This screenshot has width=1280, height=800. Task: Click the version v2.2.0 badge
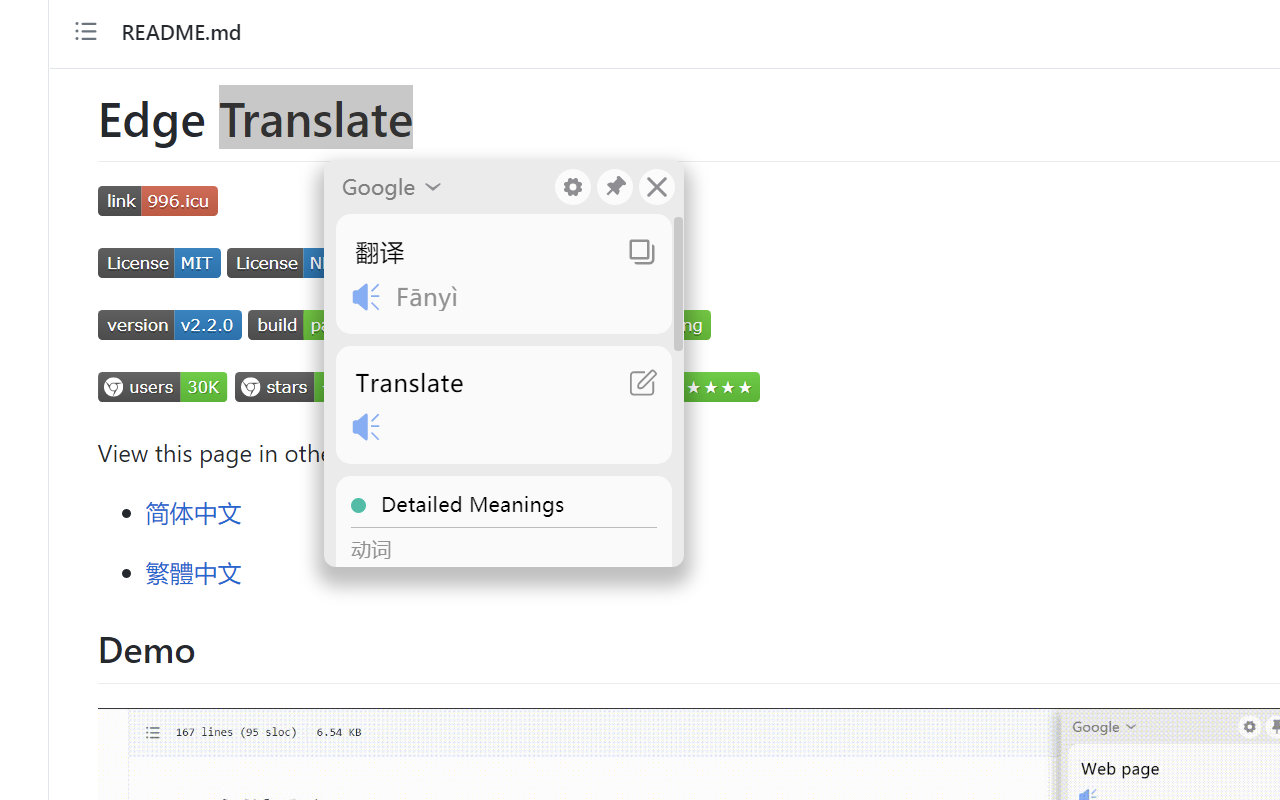coord(170,325)
